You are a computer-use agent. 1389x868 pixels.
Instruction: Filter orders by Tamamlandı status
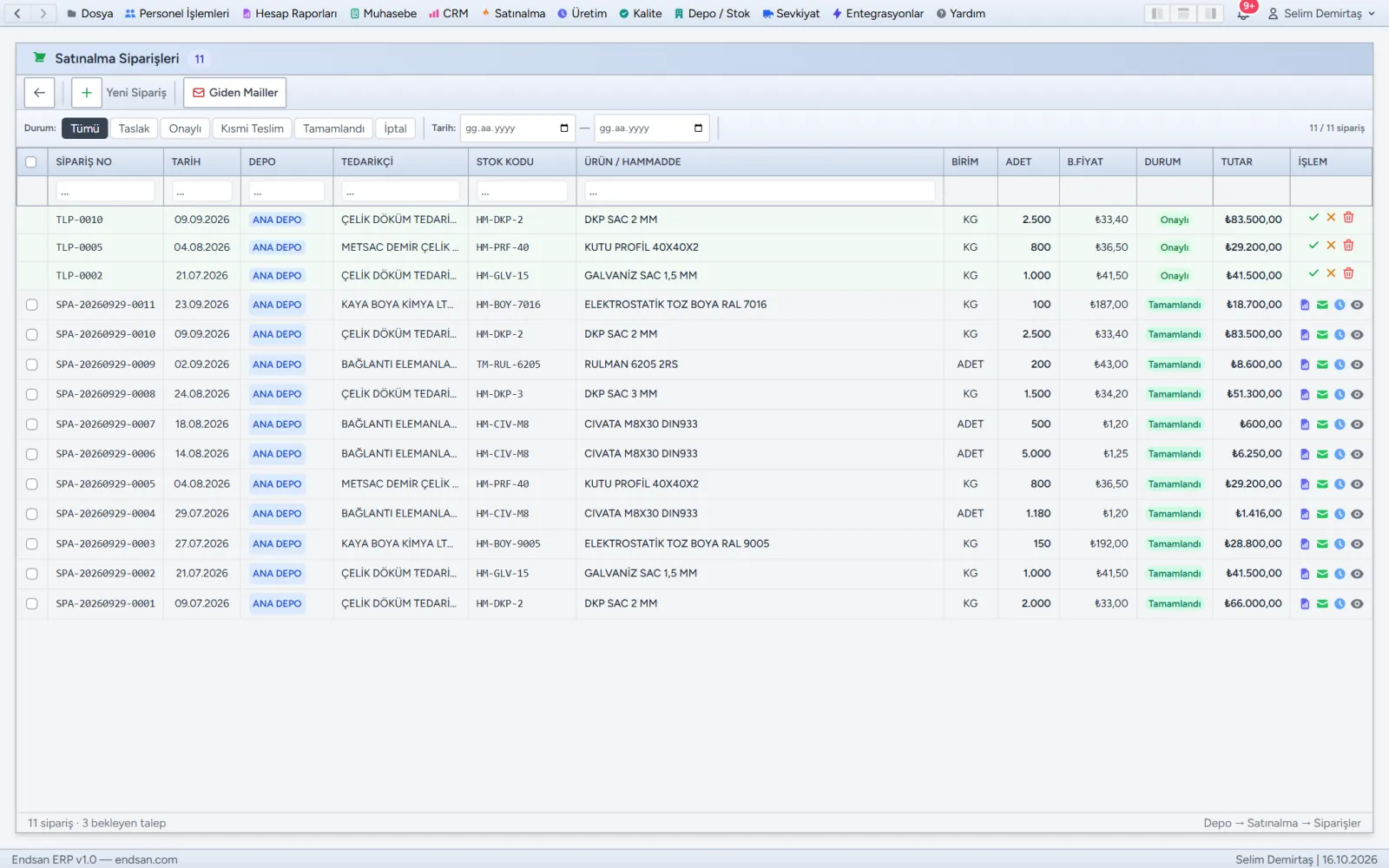pos(334,128)
